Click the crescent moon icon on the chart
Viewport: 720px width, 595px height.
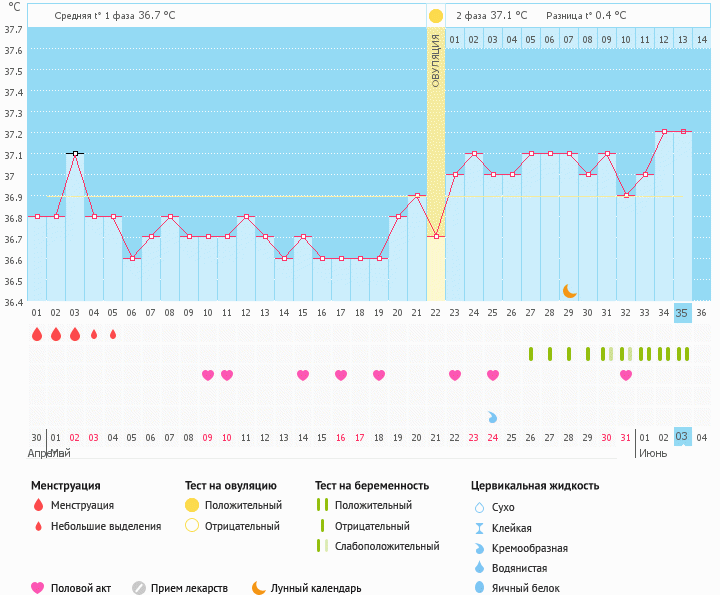[x=569, y=290]
